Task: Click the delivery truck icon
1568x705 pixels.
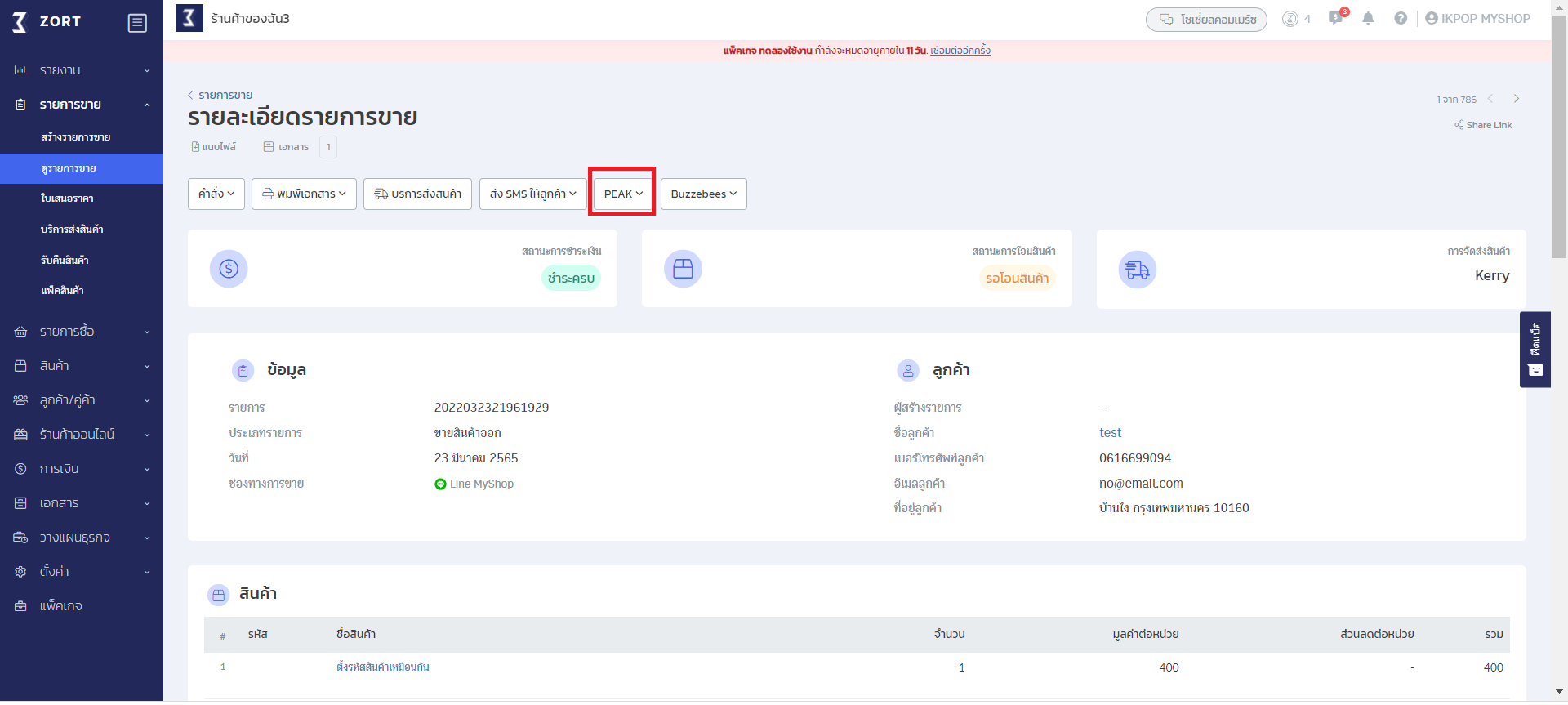Action: (x=1137, y=270)
